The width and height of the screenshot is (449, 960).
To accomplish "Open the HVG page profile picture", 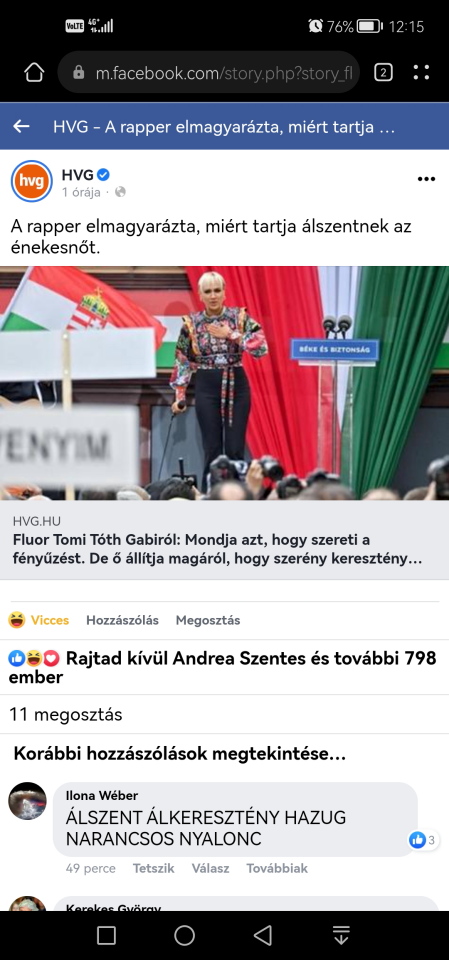I will [x=32, y=181].
